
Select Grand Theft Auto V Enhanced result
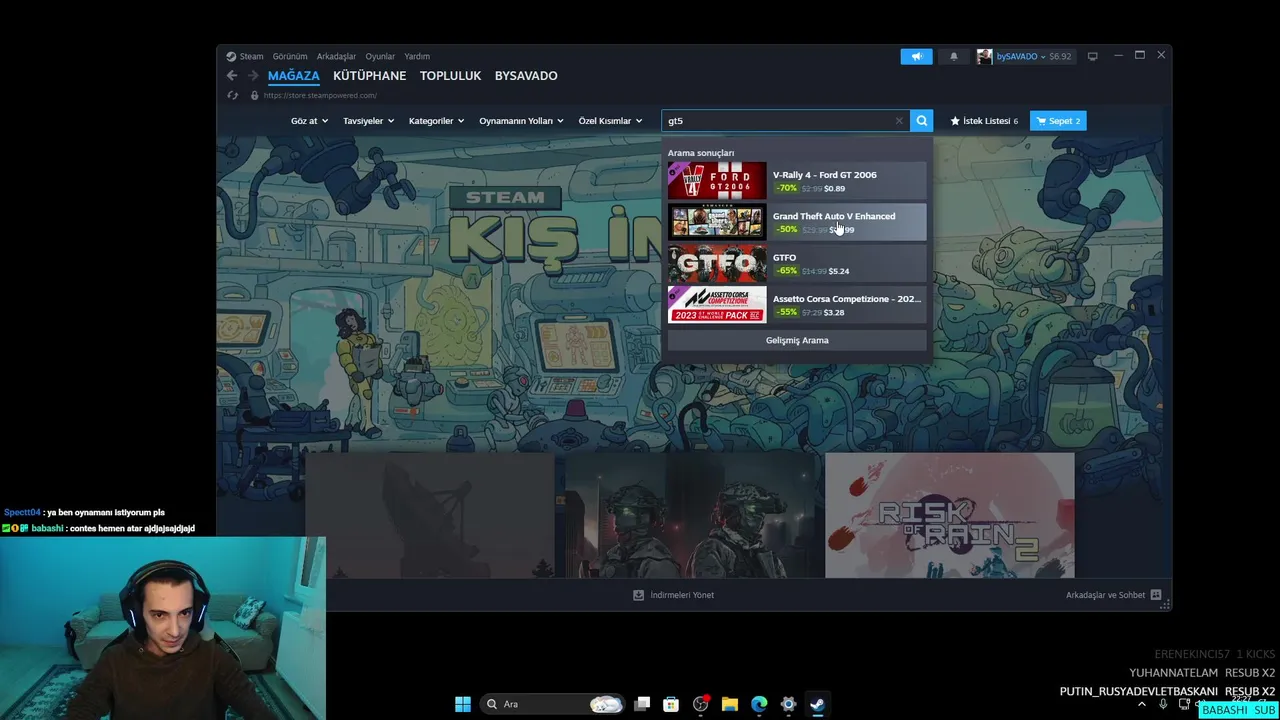coord(797,222)
